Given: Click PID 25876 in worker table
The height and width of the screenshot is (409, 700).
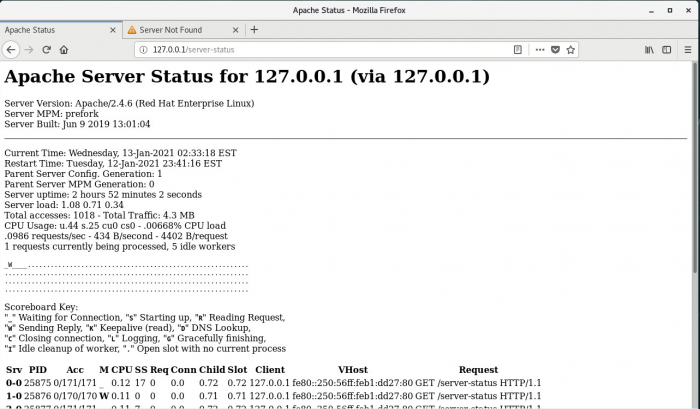Looking at the screenshot, I should point(38,396).
